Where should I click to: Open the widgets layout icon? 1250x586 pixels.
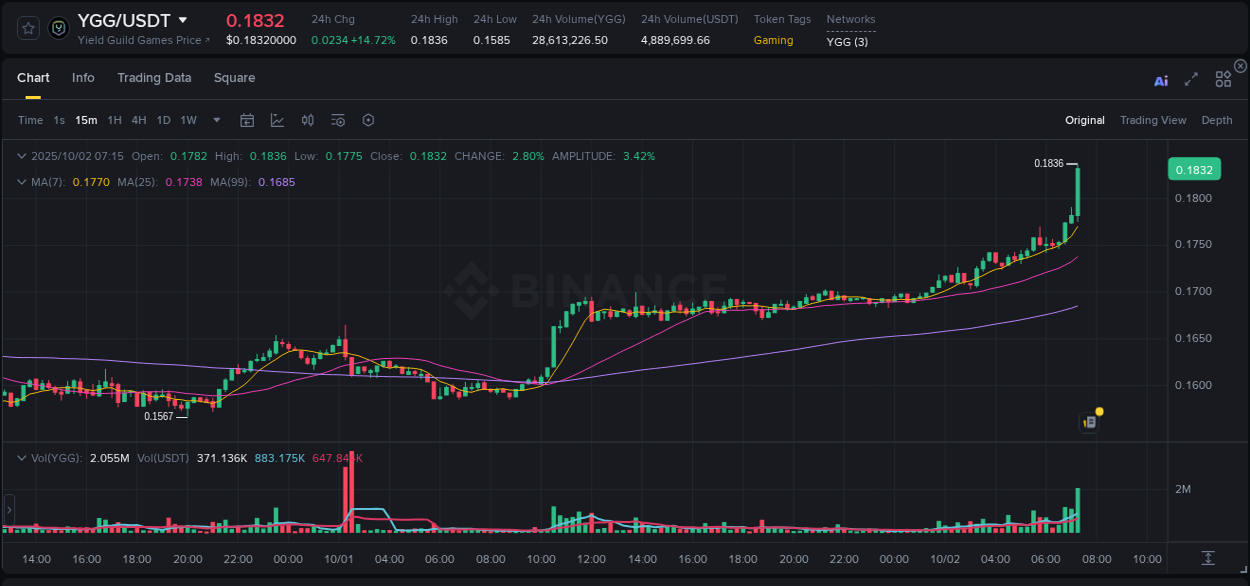[1223, 79]
